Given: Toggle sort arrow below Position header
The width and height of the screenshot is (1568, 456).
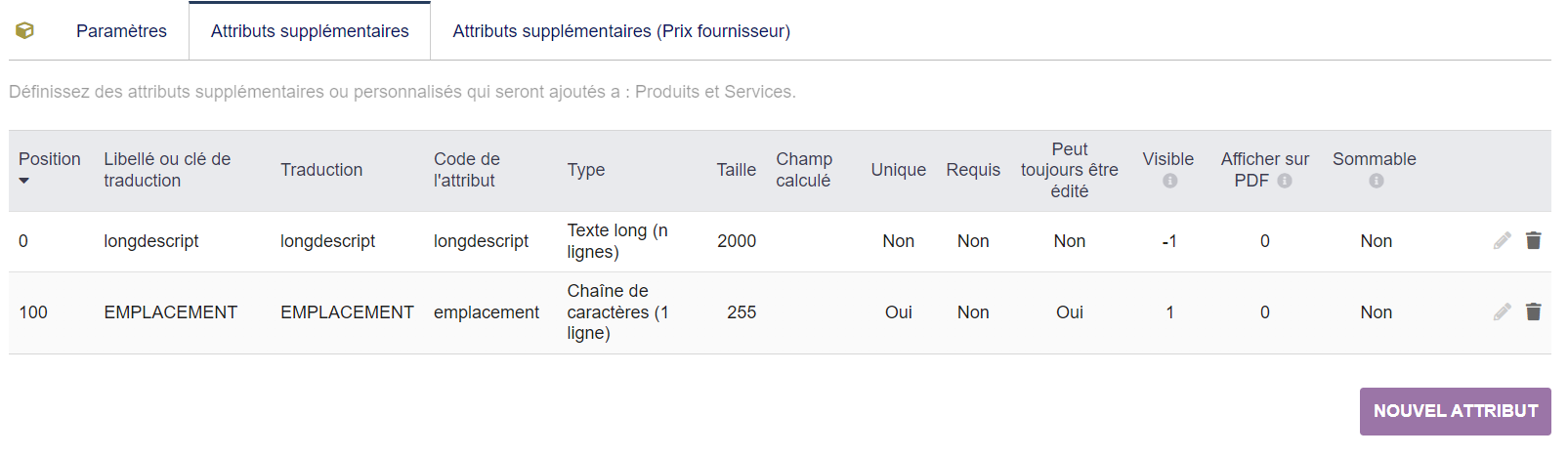Looking at the screenshot, I should click(24, 181).
